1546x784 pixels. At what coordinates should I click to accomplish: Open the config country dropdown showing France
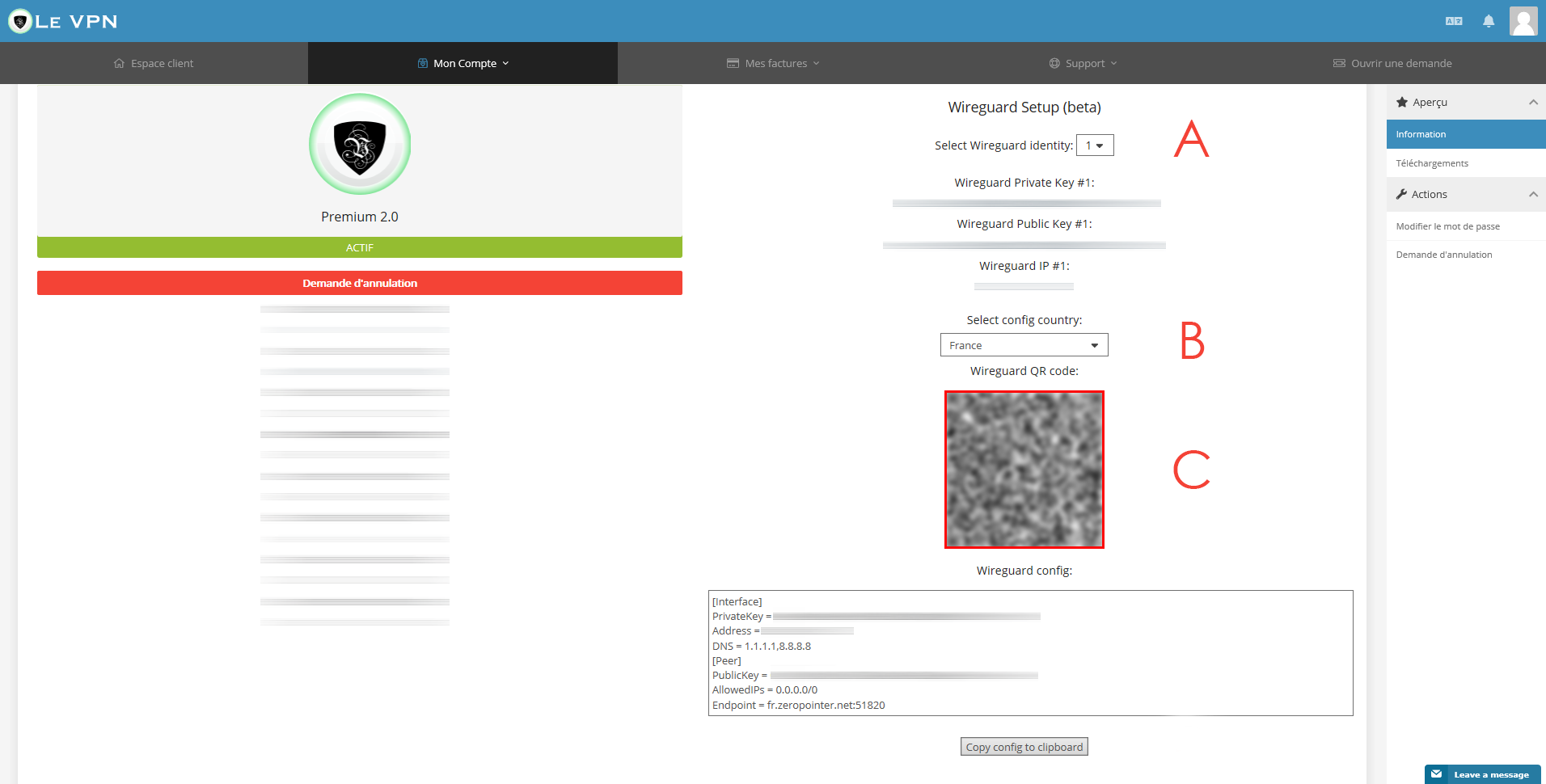[1024, 345]
